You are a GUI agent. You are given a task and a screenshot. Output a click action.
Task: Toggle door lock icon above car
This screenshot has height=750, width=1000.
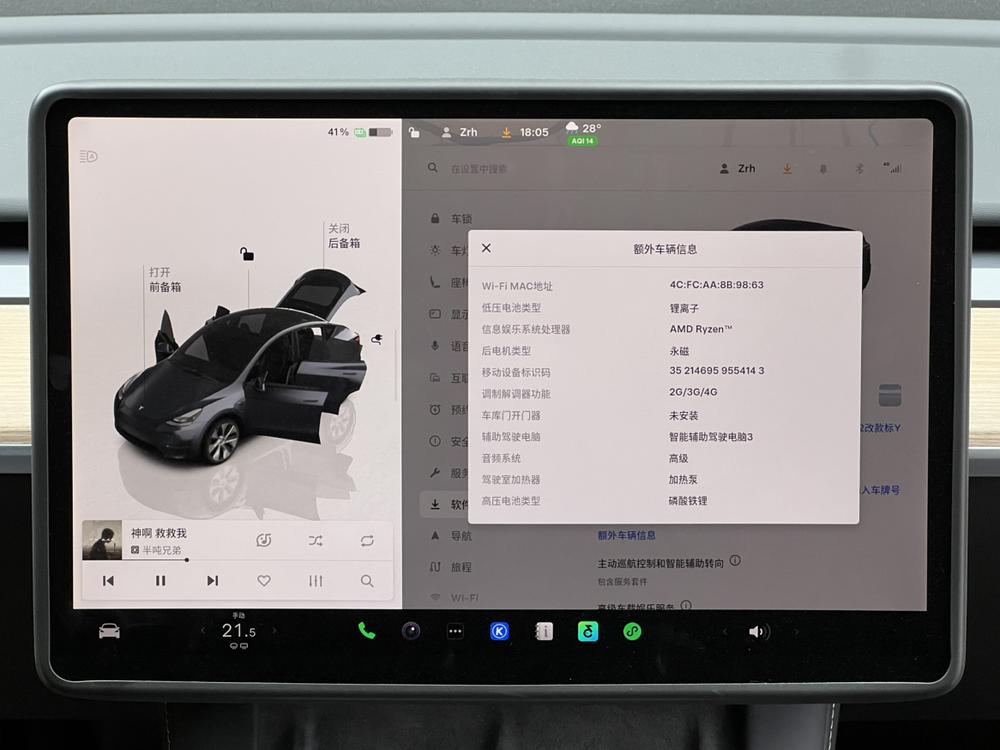tap(247, 254)
